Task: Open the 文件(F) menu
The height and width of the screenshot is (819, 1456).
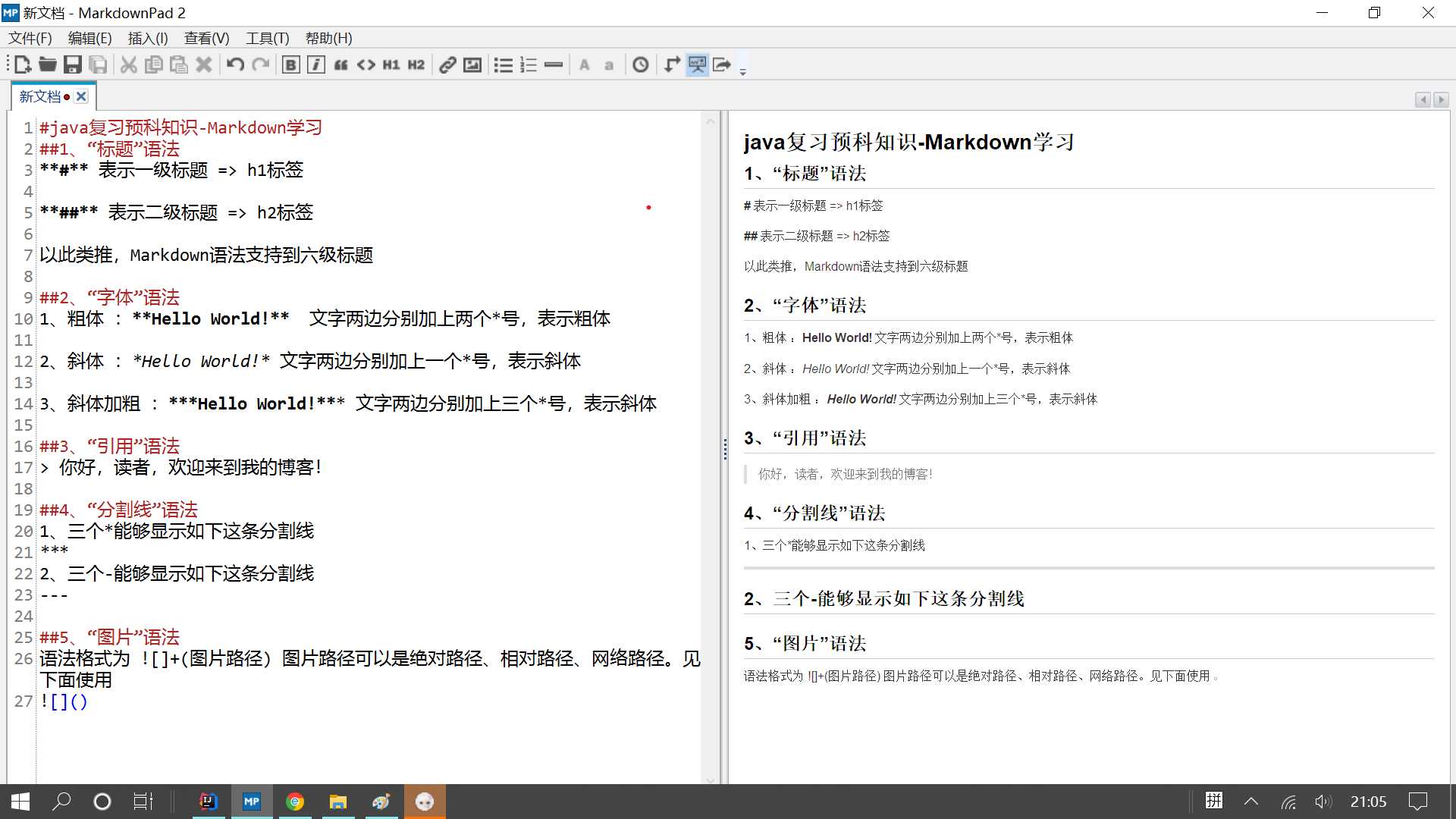Action: (x=30, y=38)
